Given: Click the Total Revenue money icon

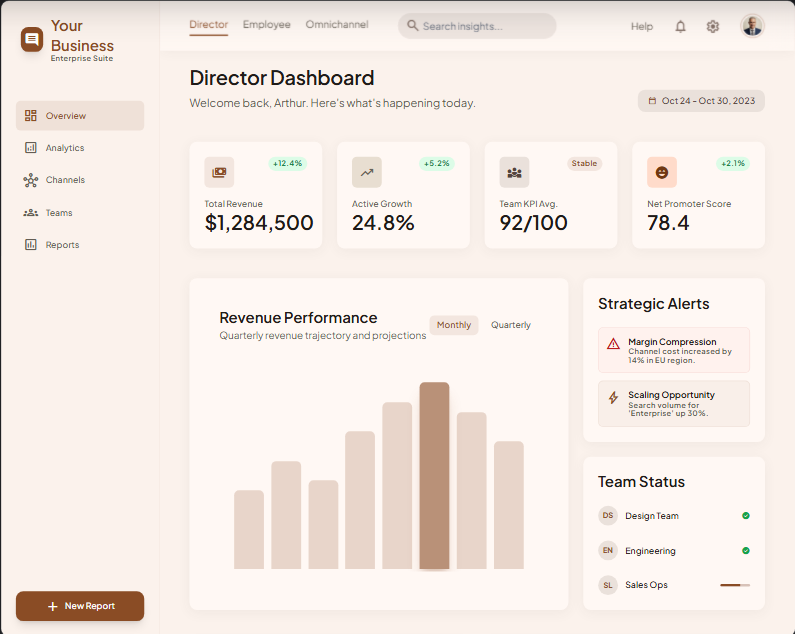Looking at the screenshot, I should coord(219,172).
